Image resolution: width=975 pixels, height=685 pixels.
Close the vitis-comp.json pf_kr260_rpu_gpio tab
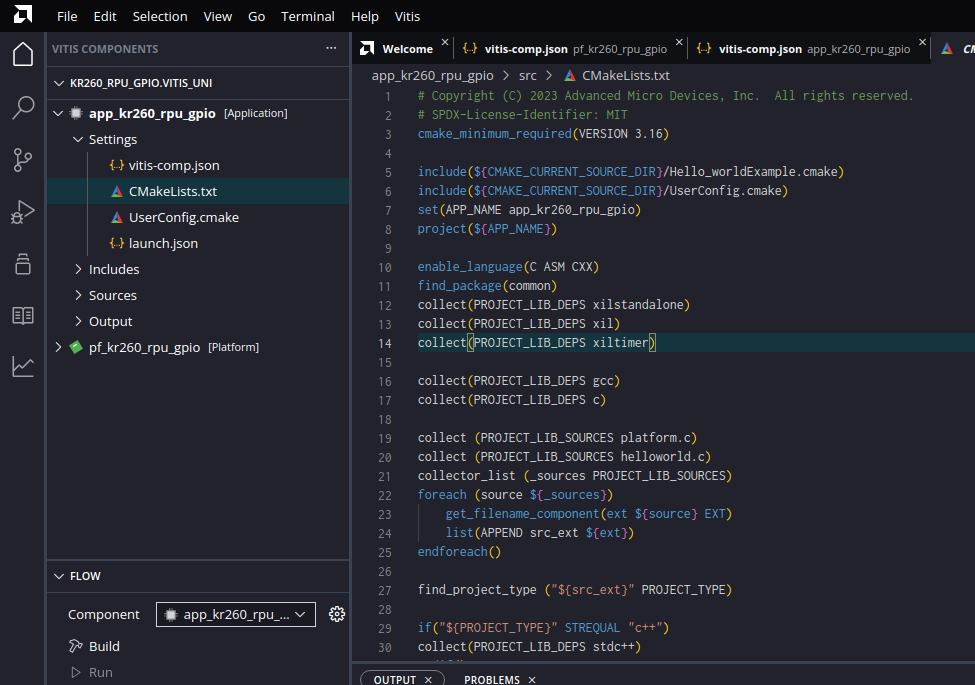tap(679, 42)
